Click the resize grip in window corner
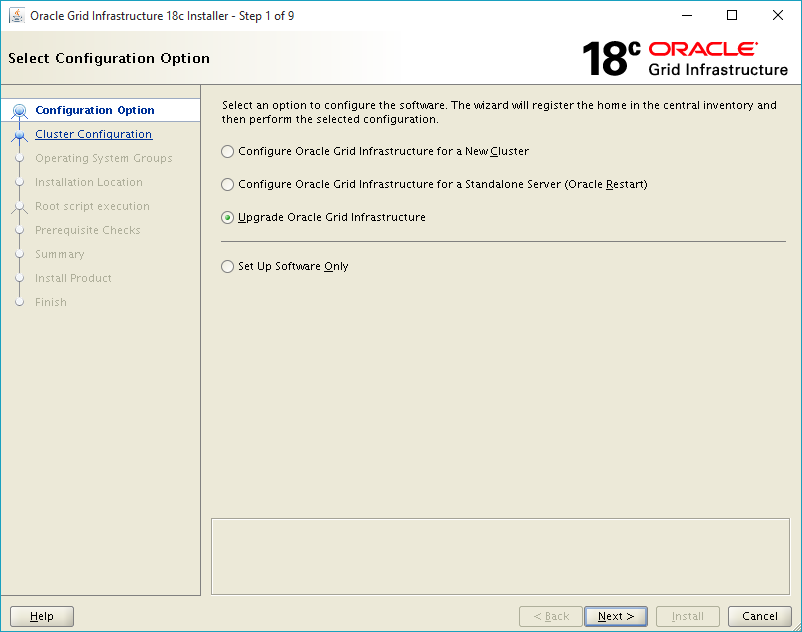 (797, 627)
